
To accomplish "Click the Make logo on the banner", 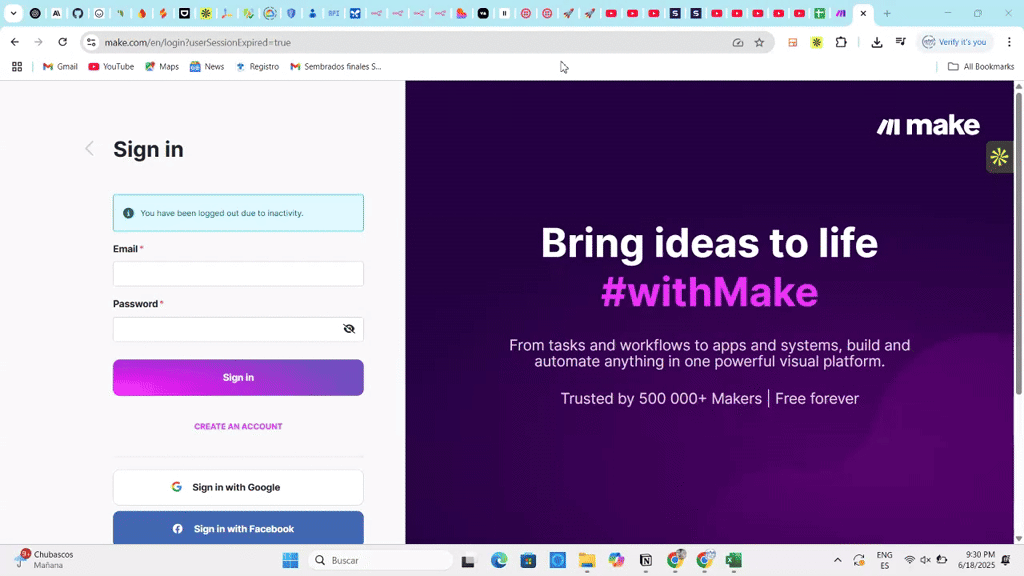I will (928, 125).
